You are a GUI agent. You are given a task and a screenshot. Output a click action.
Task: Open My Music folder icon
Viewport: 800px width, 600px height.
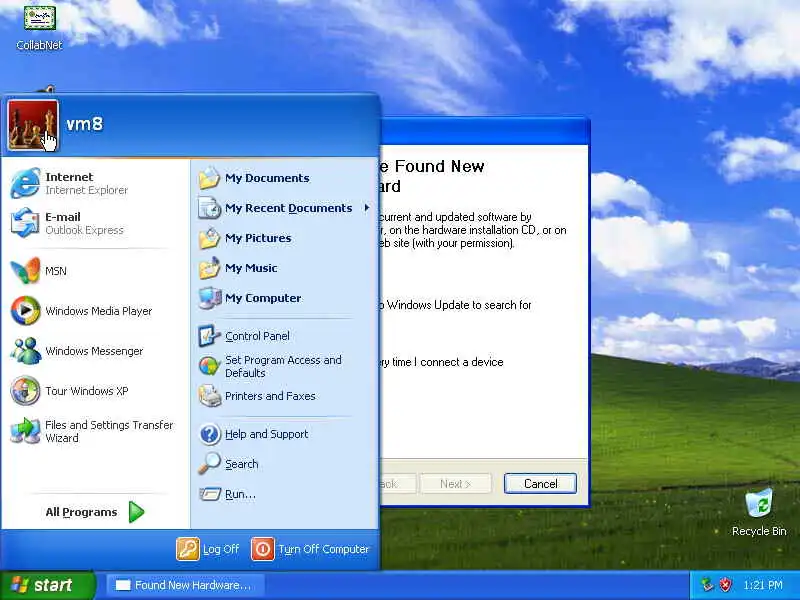tap(209, 268)
